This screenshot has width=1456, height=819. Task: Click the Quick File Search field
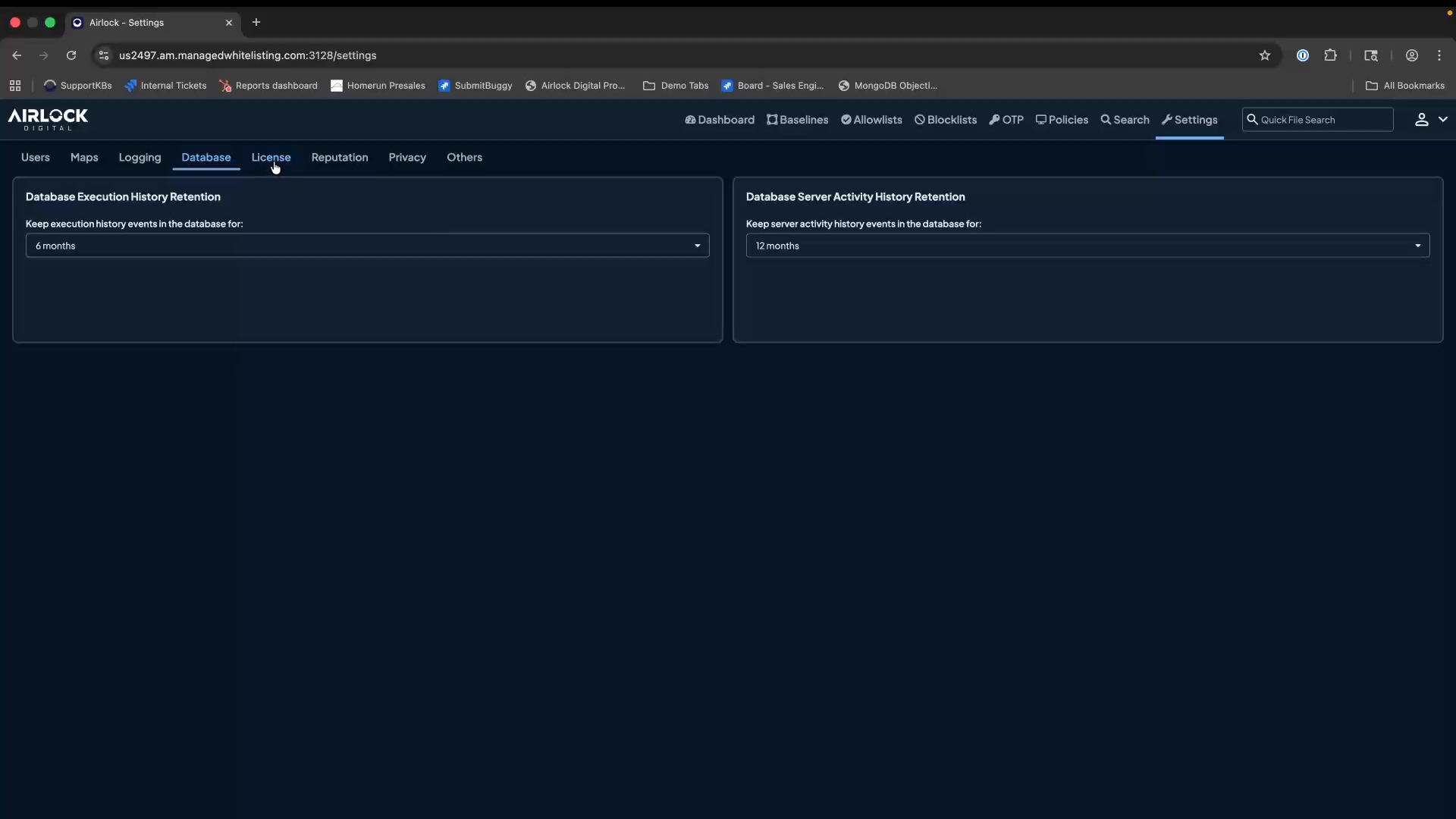(1318, 119)
